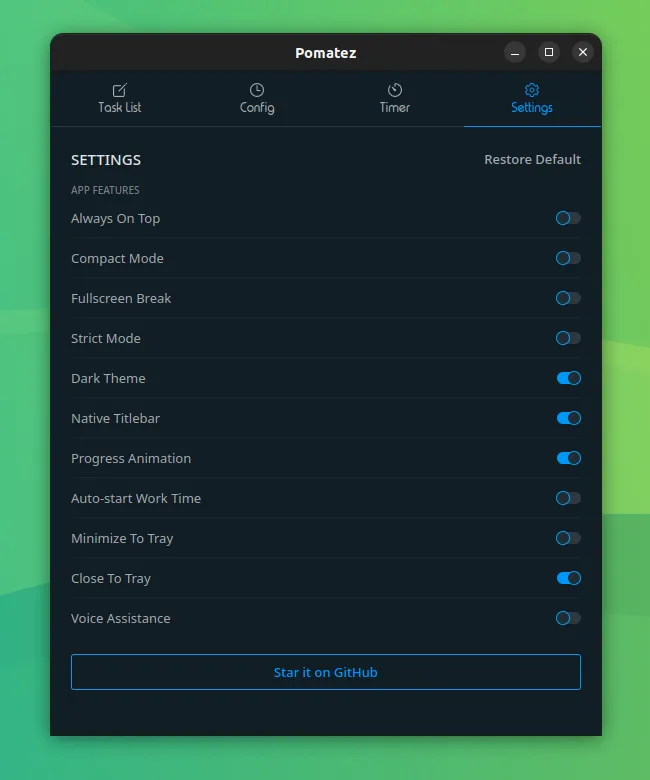
Task: Click Restore Default
Action: (532, 160)
